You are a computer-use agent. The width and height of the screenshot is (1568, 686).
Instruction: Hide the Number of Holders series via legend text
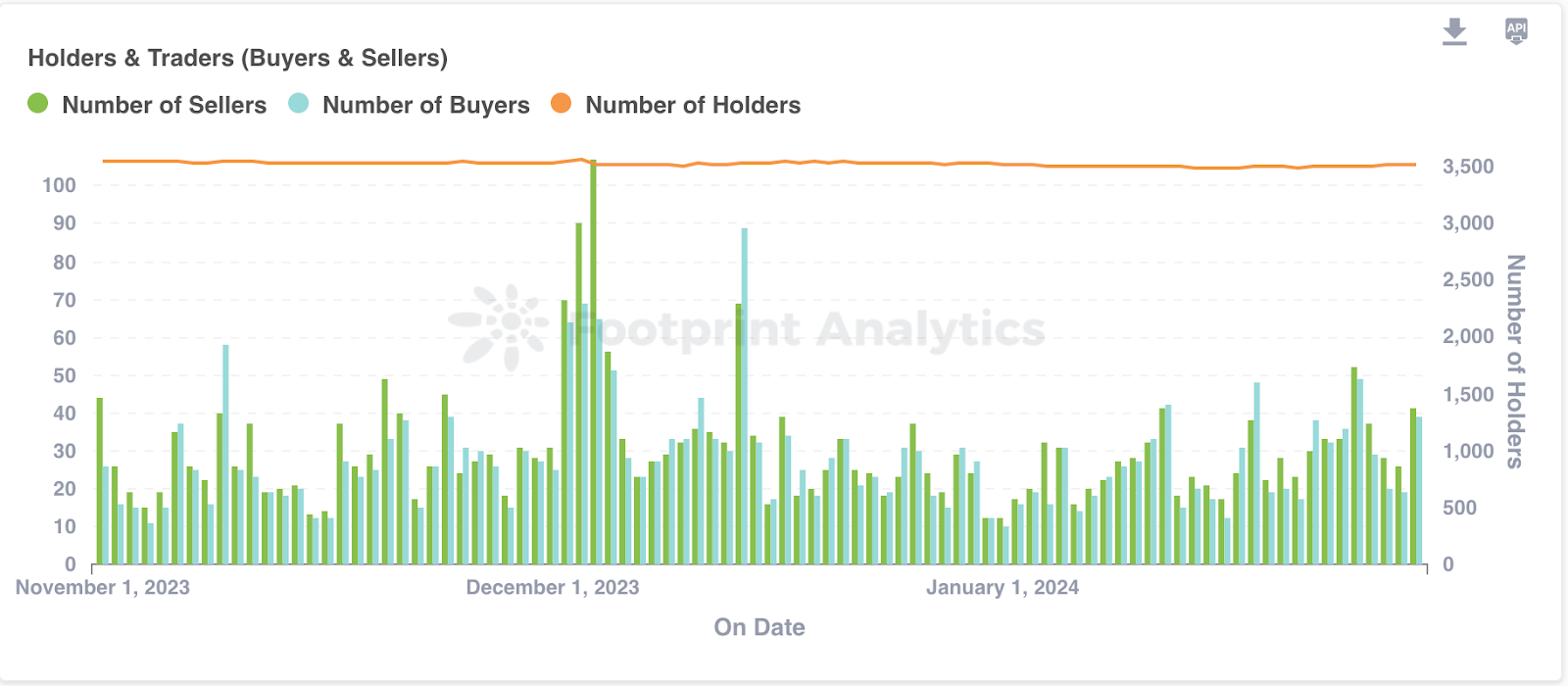coord(693,105)
